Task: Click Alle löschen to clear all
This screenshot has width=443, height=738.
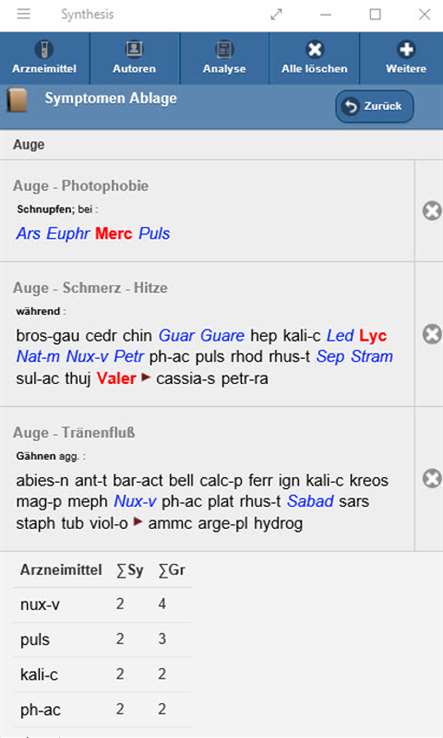Action: click(314, 58)
